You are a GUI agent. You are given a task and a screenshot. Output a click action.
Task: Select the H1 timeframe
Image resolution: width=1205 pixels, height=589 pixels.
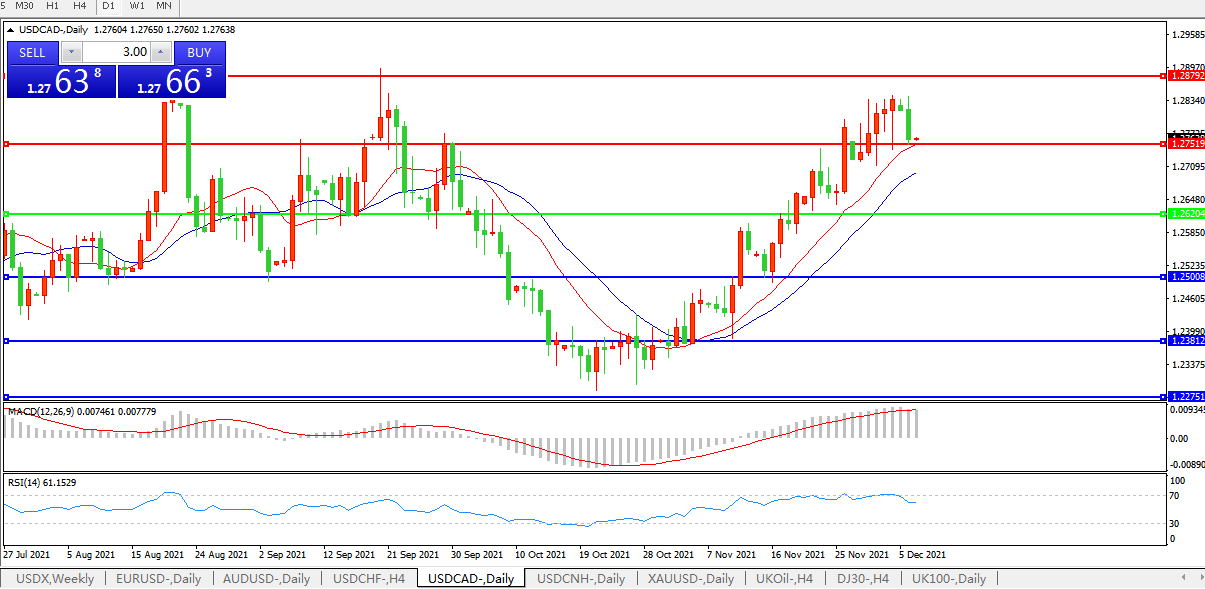(53, 6)
